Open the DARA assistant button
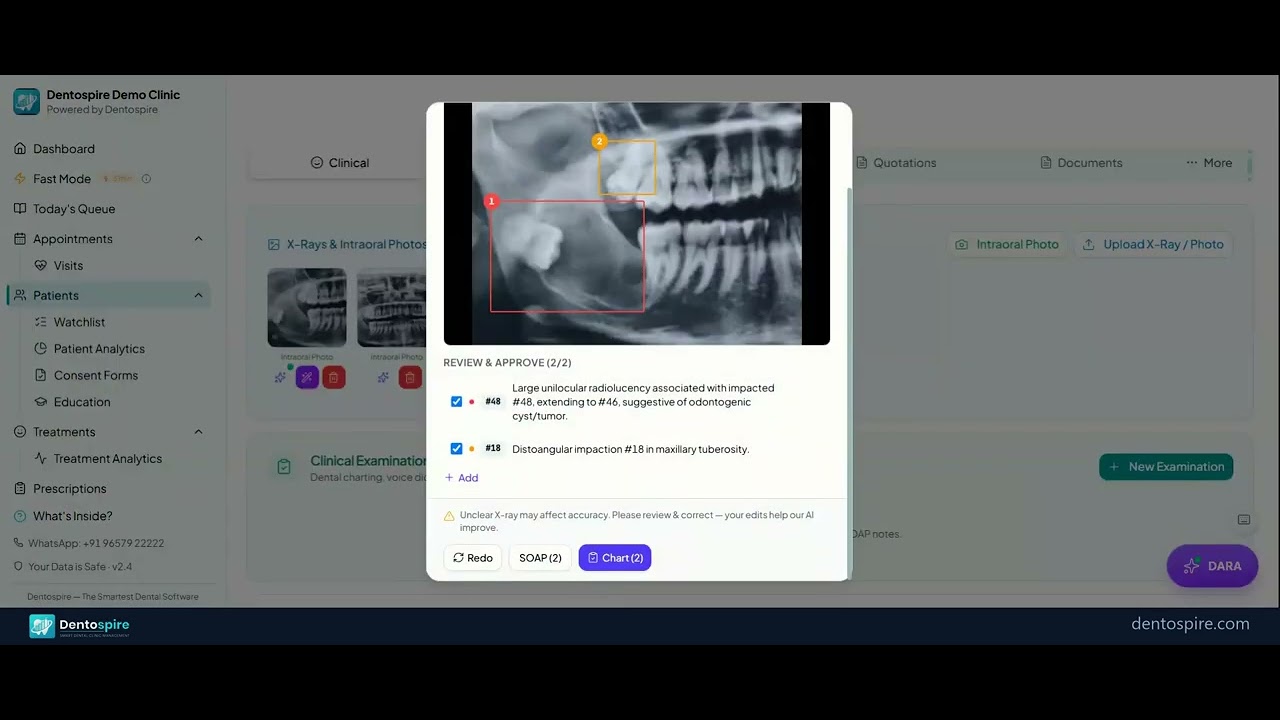Image resolution: width=1280 pixels, height=720 pixels. pos(1212,566)
